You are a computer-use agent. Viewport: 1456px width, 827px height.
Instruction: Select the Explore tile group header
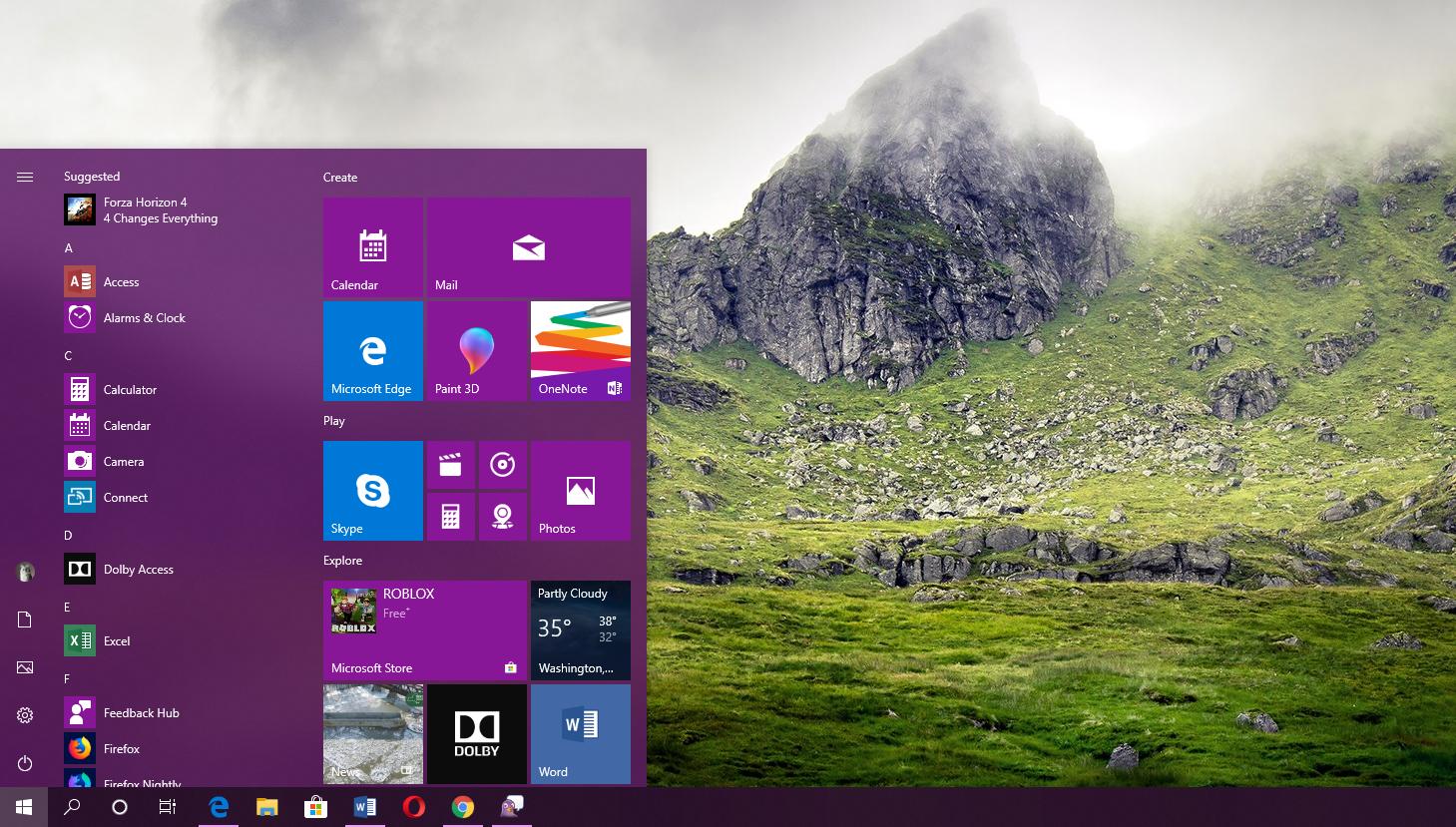point(343,561)
